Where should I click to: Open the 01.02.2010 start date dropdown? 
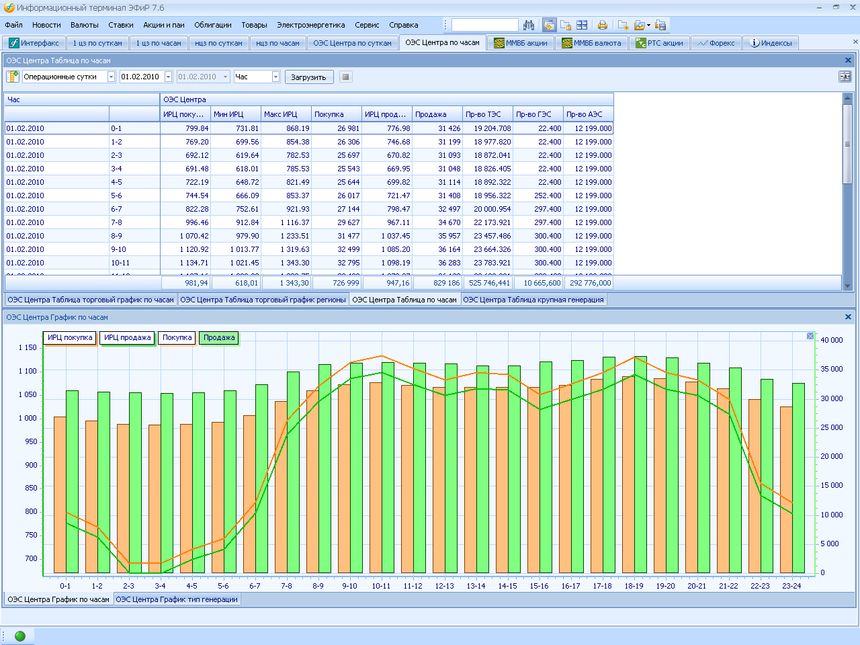pyautogui.click(x=168, y=76)
